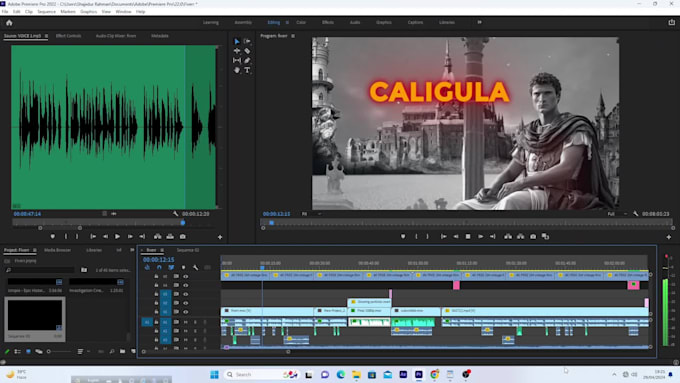
Task: Toggle Snap in timeline
Action: pyautogui.click(x=159, y=268)
